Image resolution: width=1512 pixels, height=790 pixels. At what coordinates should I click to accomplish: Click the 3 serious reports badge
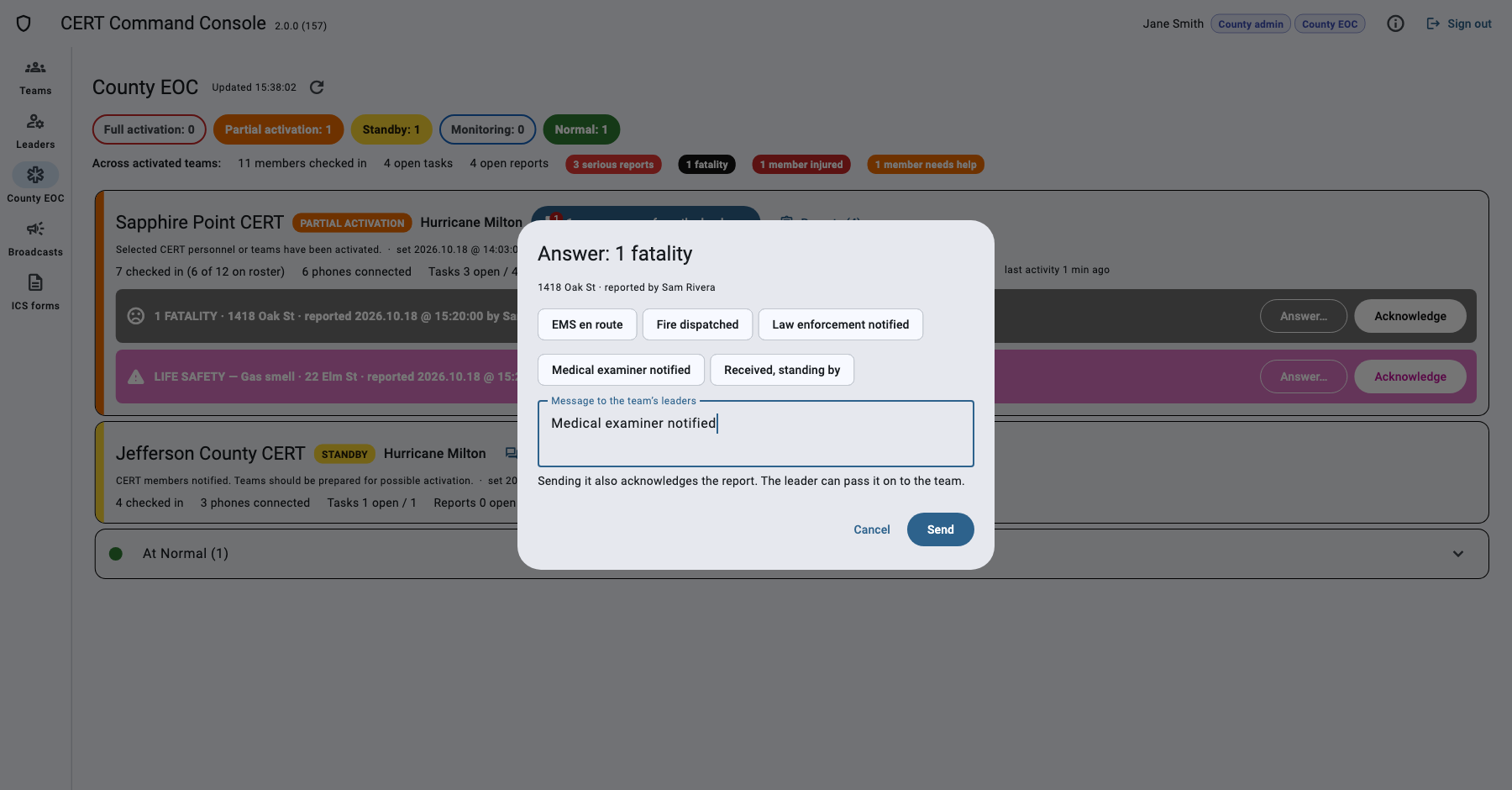tap(613, 165)
